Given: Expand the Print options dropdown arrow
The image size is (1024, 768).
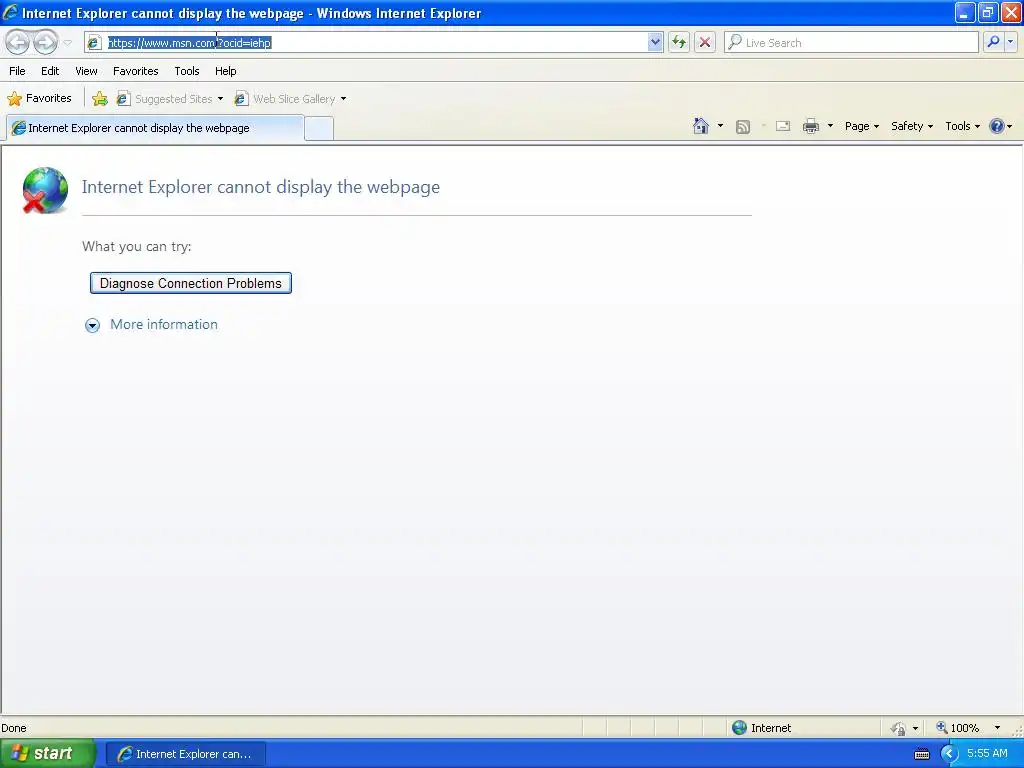Looking at the screenshot, I should click(x=830, y=126).
